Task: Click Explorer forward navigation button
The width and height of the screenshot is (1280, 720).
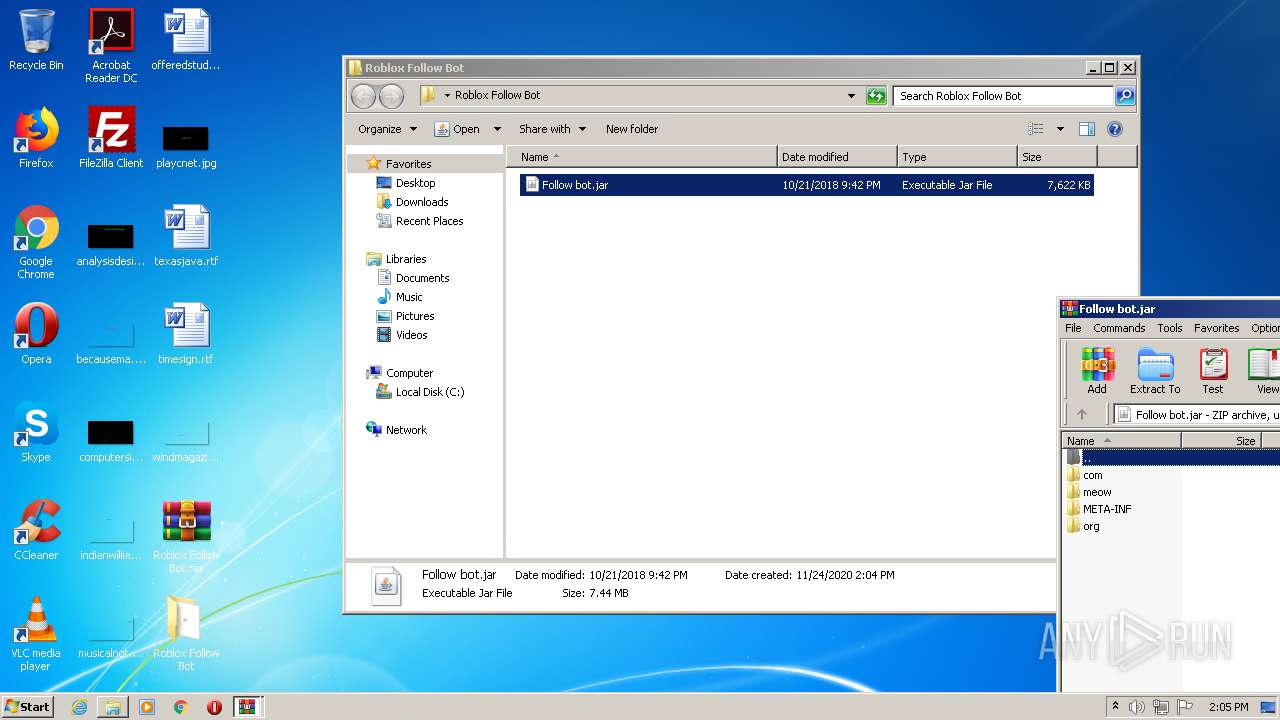Action: [x=391, y=96]
